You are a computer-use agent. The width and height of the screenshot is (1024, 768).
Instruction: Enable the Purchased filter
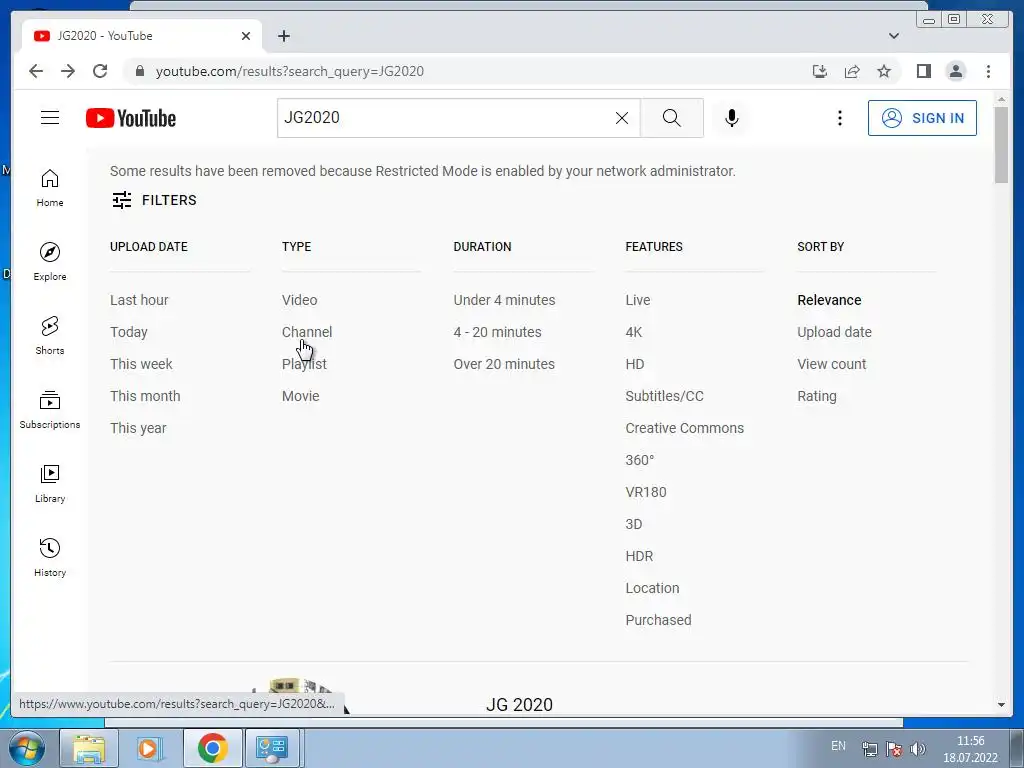[x=658, y=620]
